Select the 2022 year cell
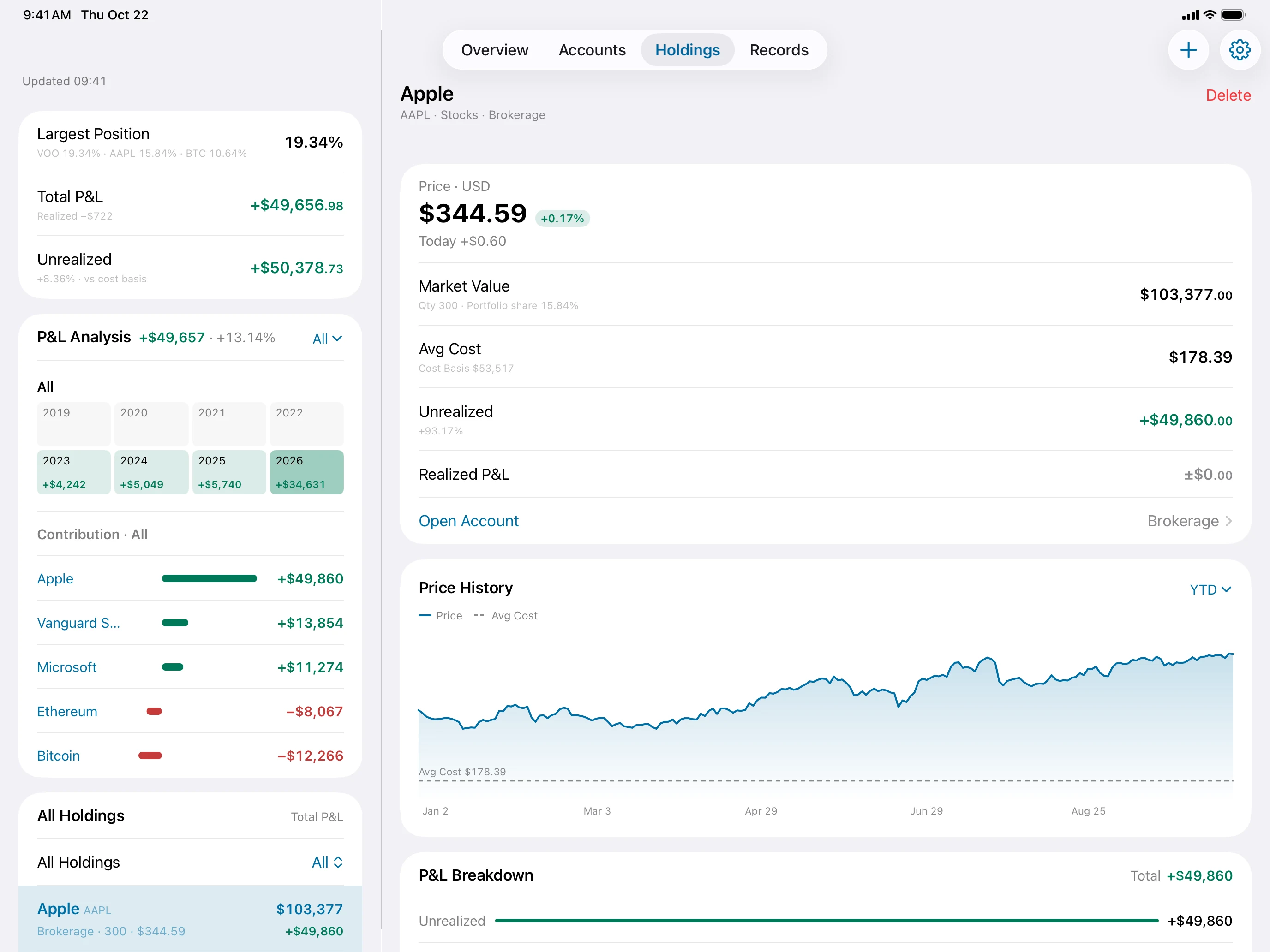The width and height of the screenshot is (1270, 952). pos(306,424)
